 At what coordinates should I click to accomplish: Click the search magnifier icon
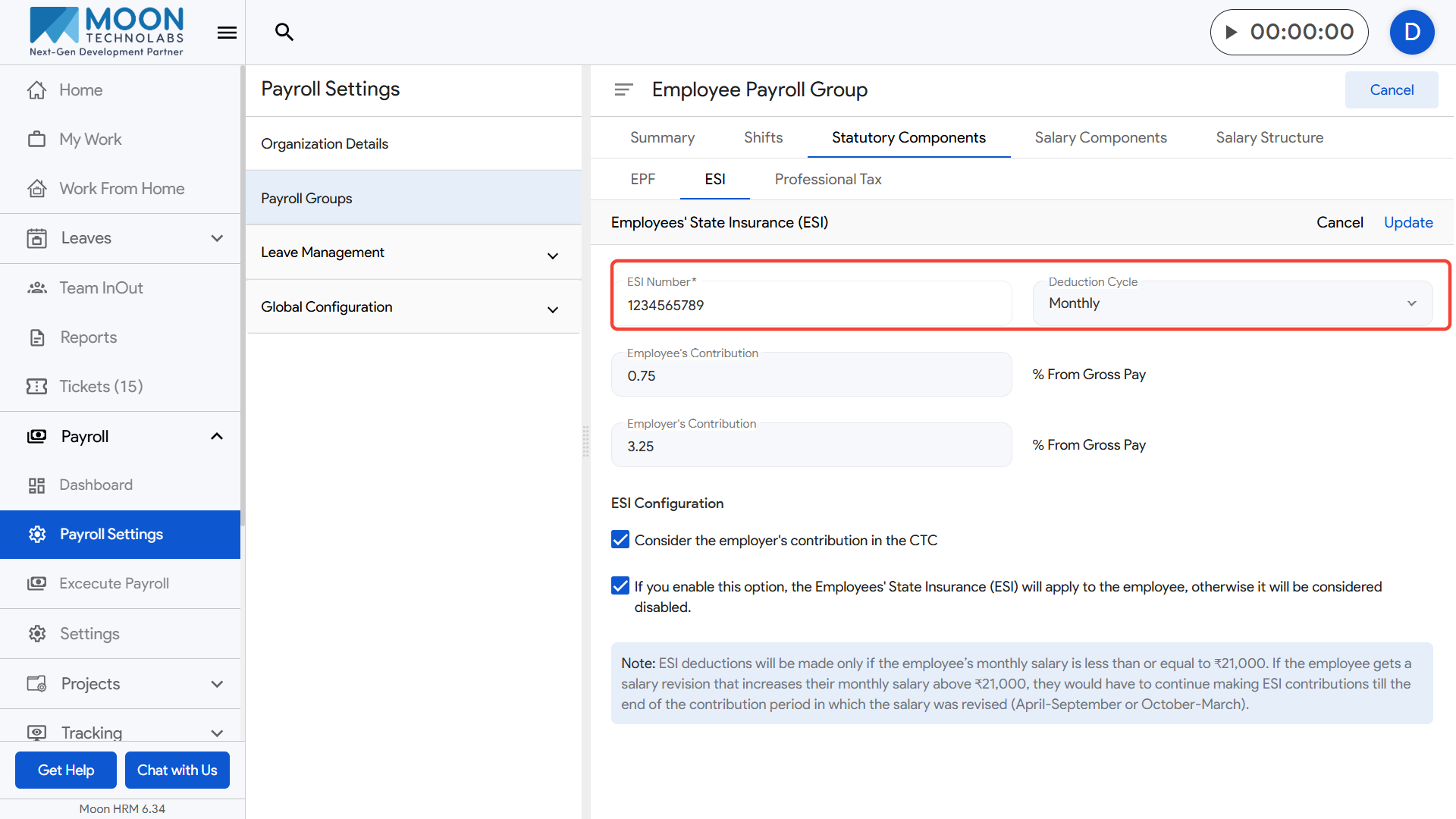pyautogui.click(x=284, y=32)
